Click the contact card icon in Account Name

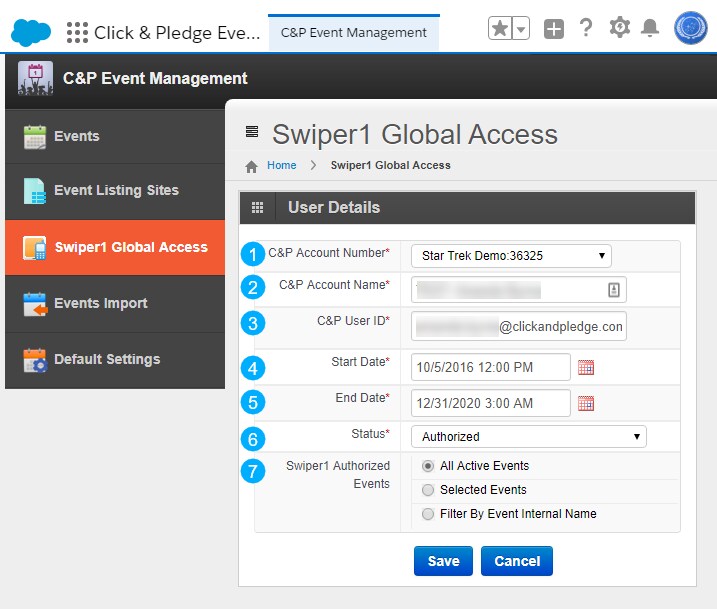(x=614, y=289)
